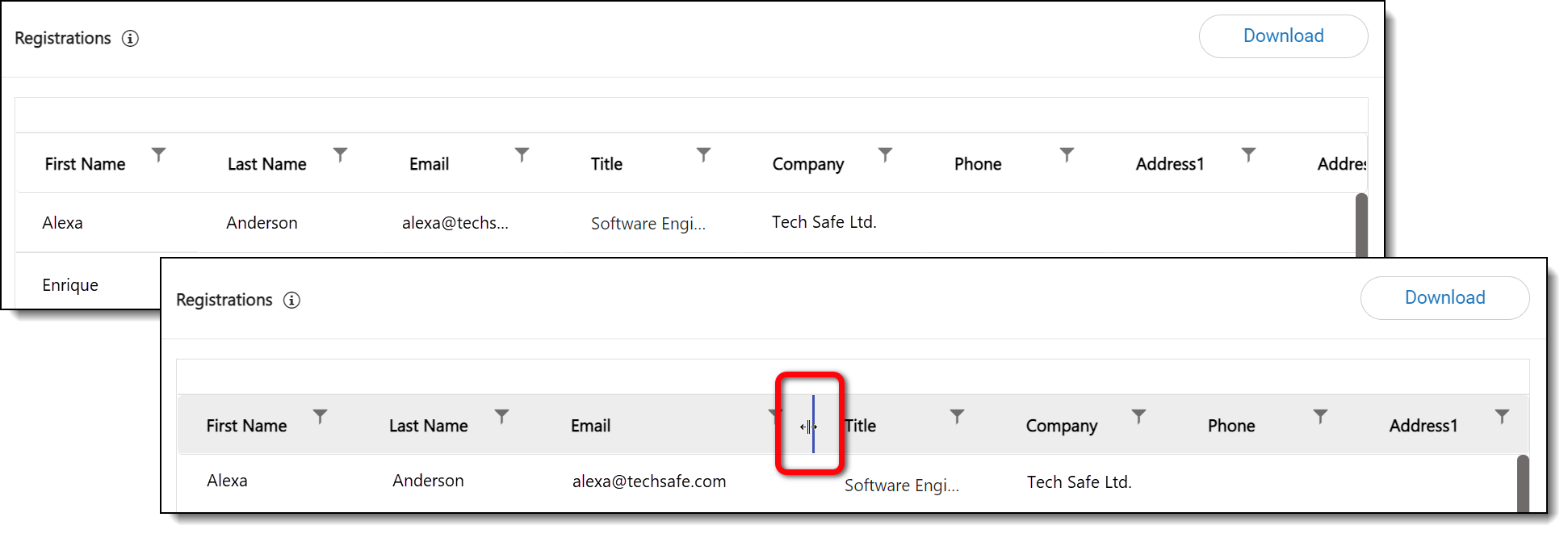Image resolution: width=1568 pixels, height=534 pixels.
Task: Filter the Company column in the lower table
Action: click(1138, 416)
